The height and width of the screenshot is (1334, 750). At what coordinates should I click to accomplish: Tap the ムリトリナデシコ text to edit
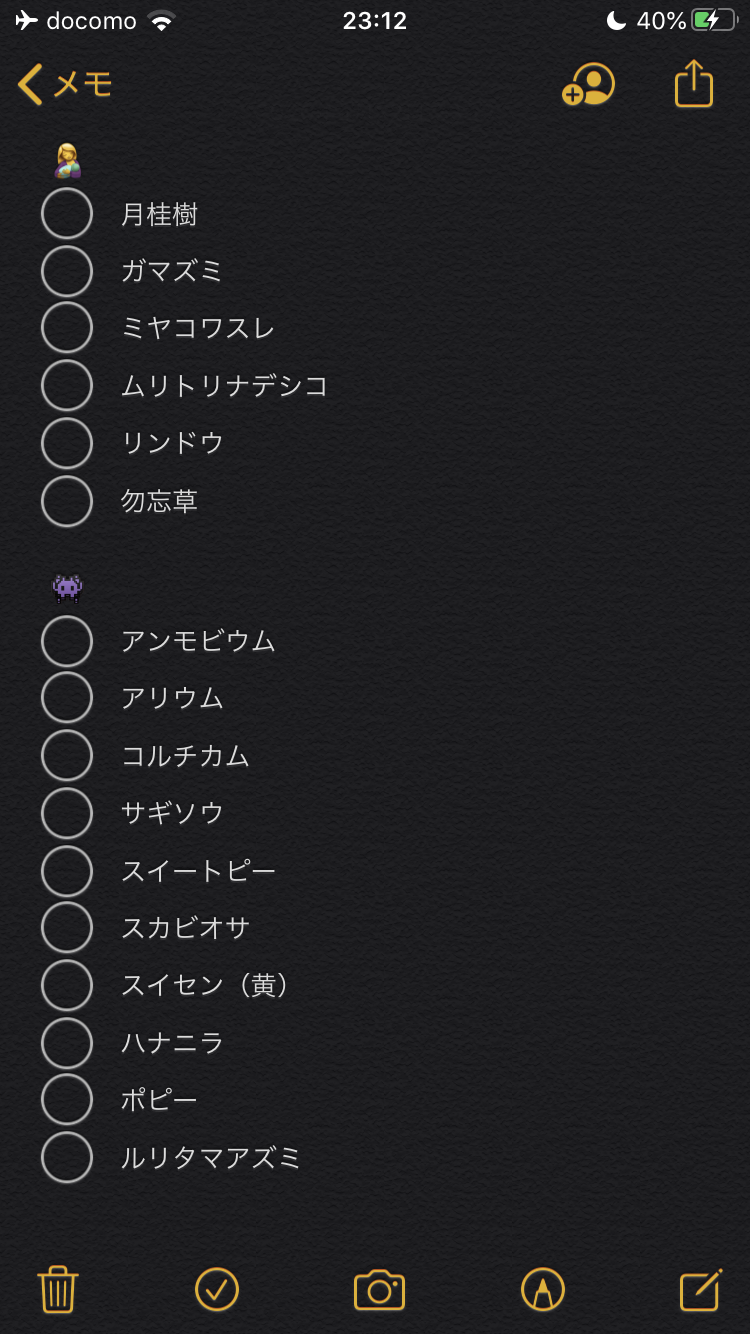click(225, 386)
